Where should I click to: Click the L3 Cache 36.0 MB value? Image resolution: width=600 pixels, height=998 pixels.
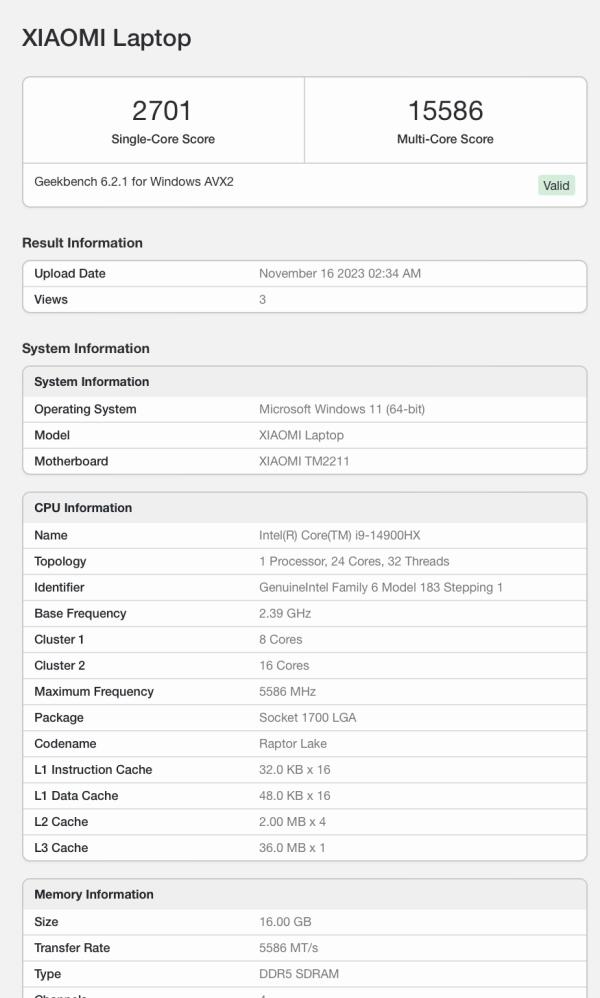[292, 847]
